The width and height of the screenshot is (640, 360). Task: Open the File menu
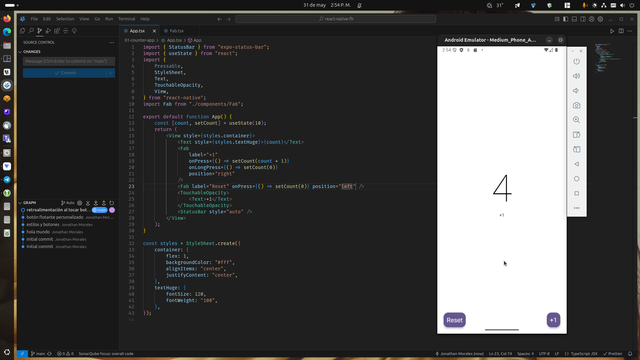(34, 19)
